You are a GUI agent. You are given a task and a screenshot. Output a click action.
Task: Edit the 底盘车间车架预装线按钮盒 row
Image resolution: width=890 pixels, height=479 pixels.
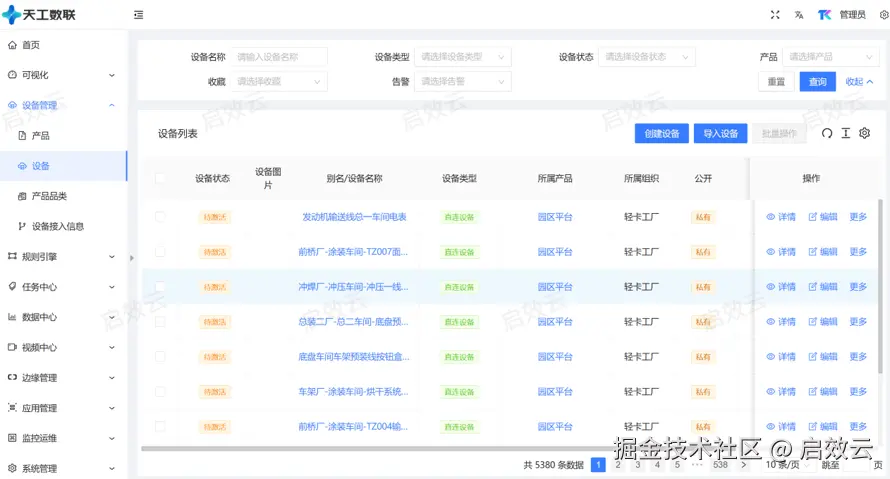tap(823, 357)
